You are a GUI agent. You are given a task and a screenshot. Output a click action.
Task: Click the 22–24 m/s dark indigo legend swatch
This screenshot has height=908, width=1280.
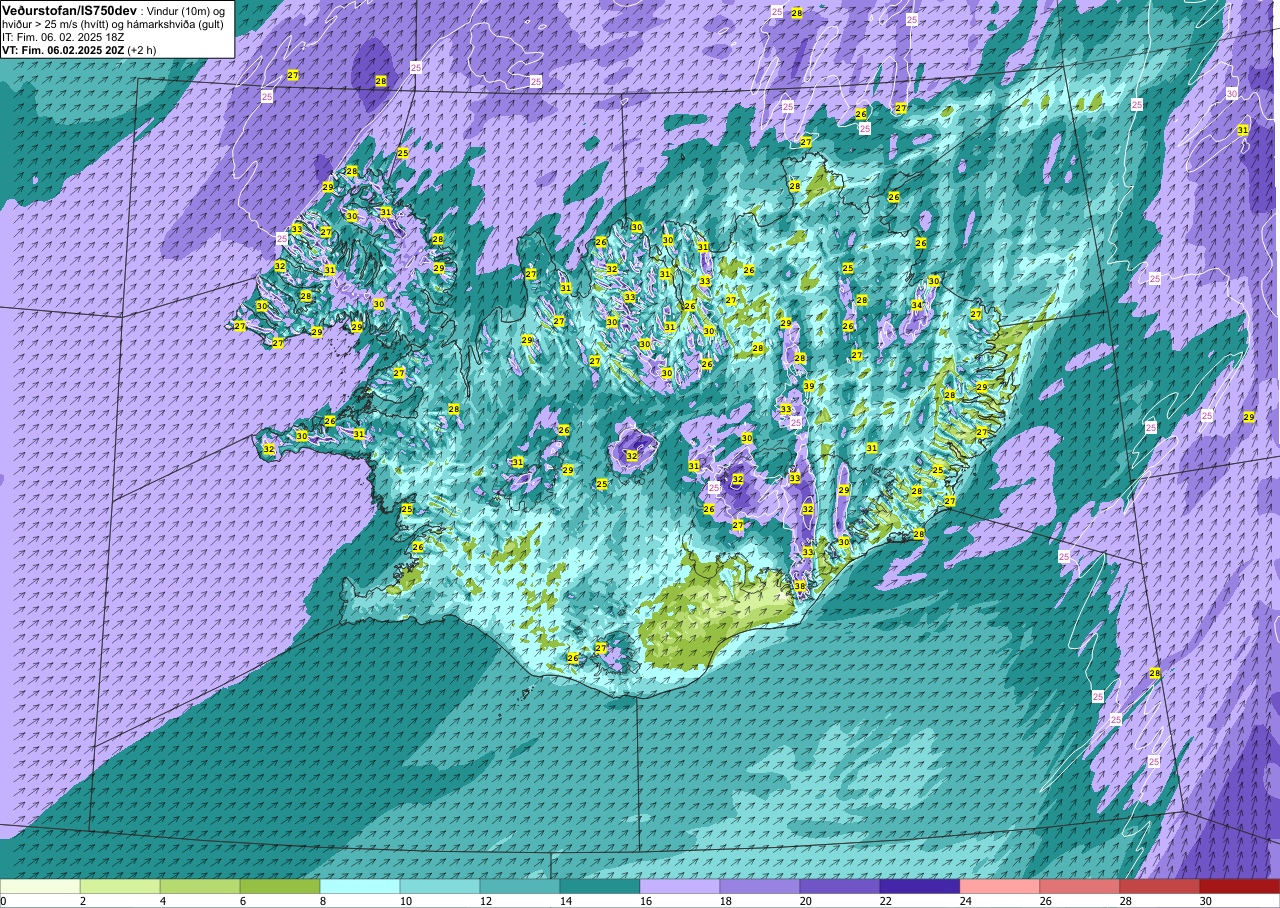point(920,886)
